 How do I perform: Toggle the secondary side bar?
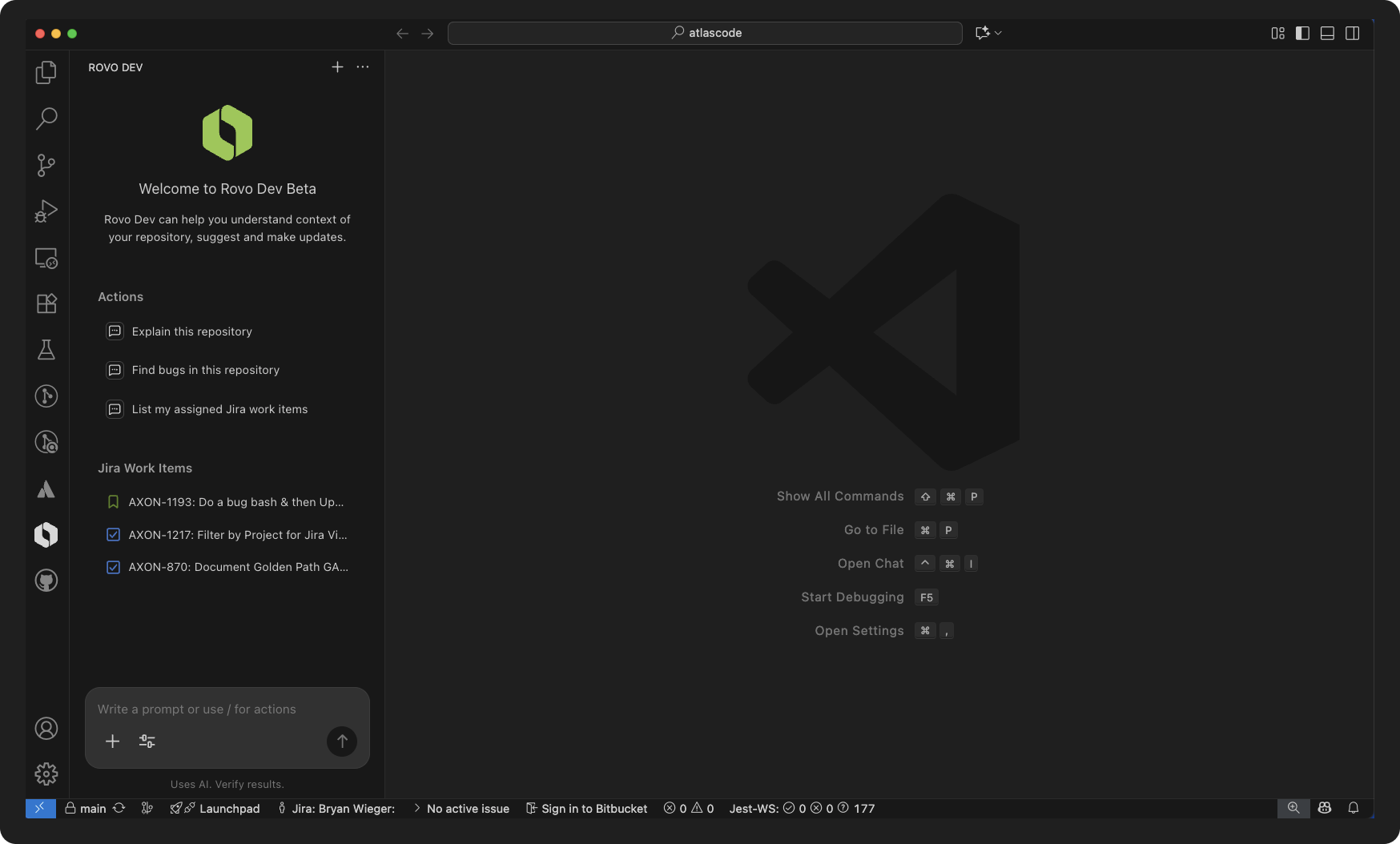click(x=1353, y=33)
